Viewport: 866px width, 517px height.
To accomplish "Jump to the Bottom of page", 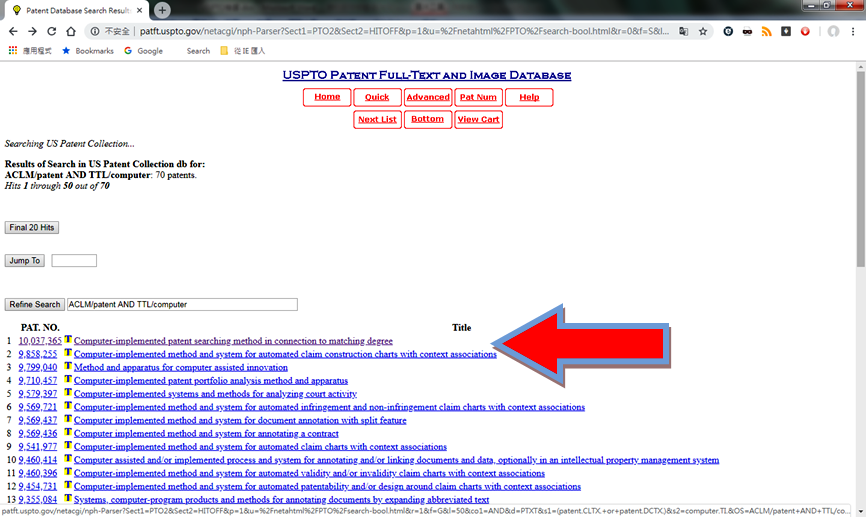I will pyautogui.click(x=428, y=119).
